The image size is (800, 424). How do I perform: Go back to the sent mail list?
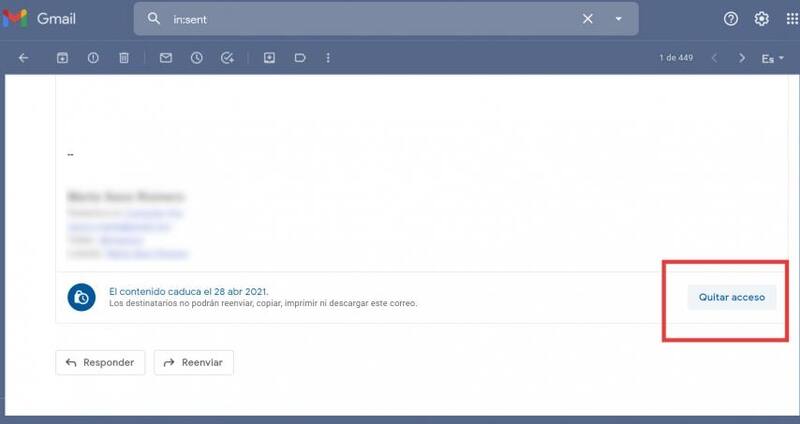tap(24, 58)
